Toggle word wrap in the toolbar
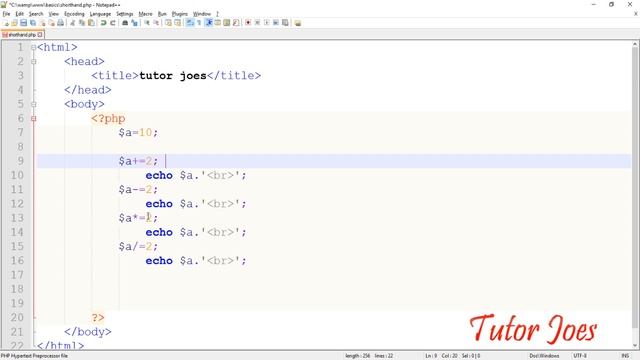Screen dimensions: 640x360 point(190,23)
